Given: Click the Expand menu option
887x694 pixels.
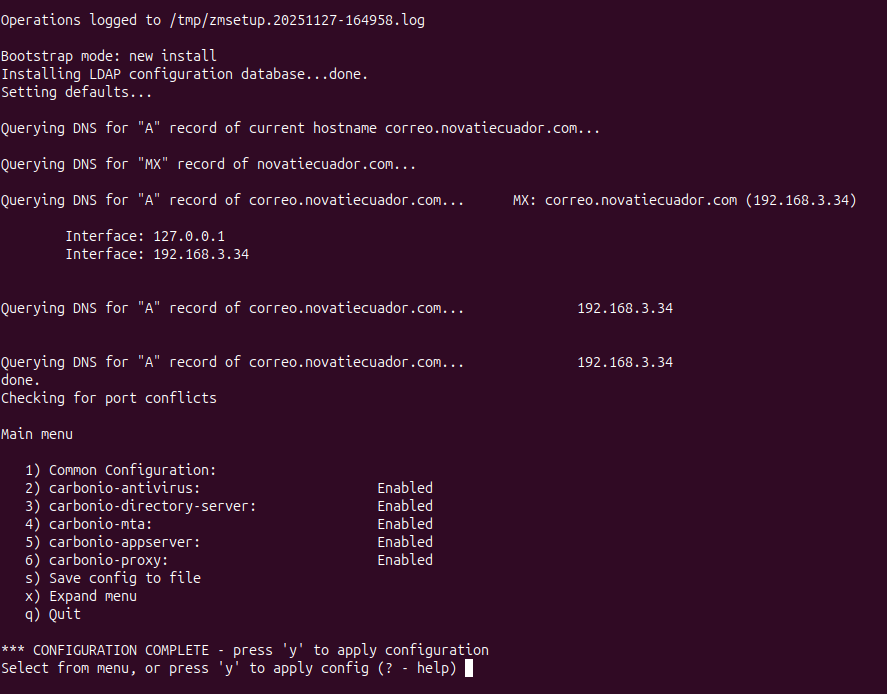Looking at the screenshot, I should click(92, 596).
